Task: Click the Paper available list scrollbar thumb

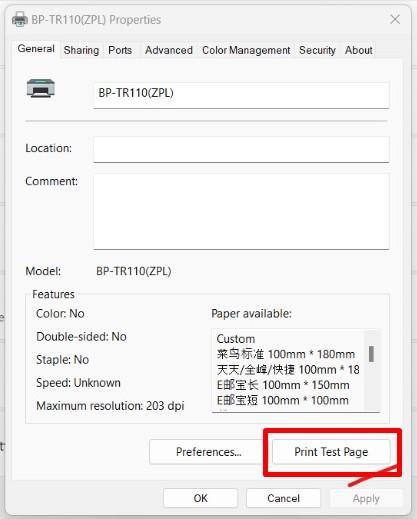Action: point(371,354)
